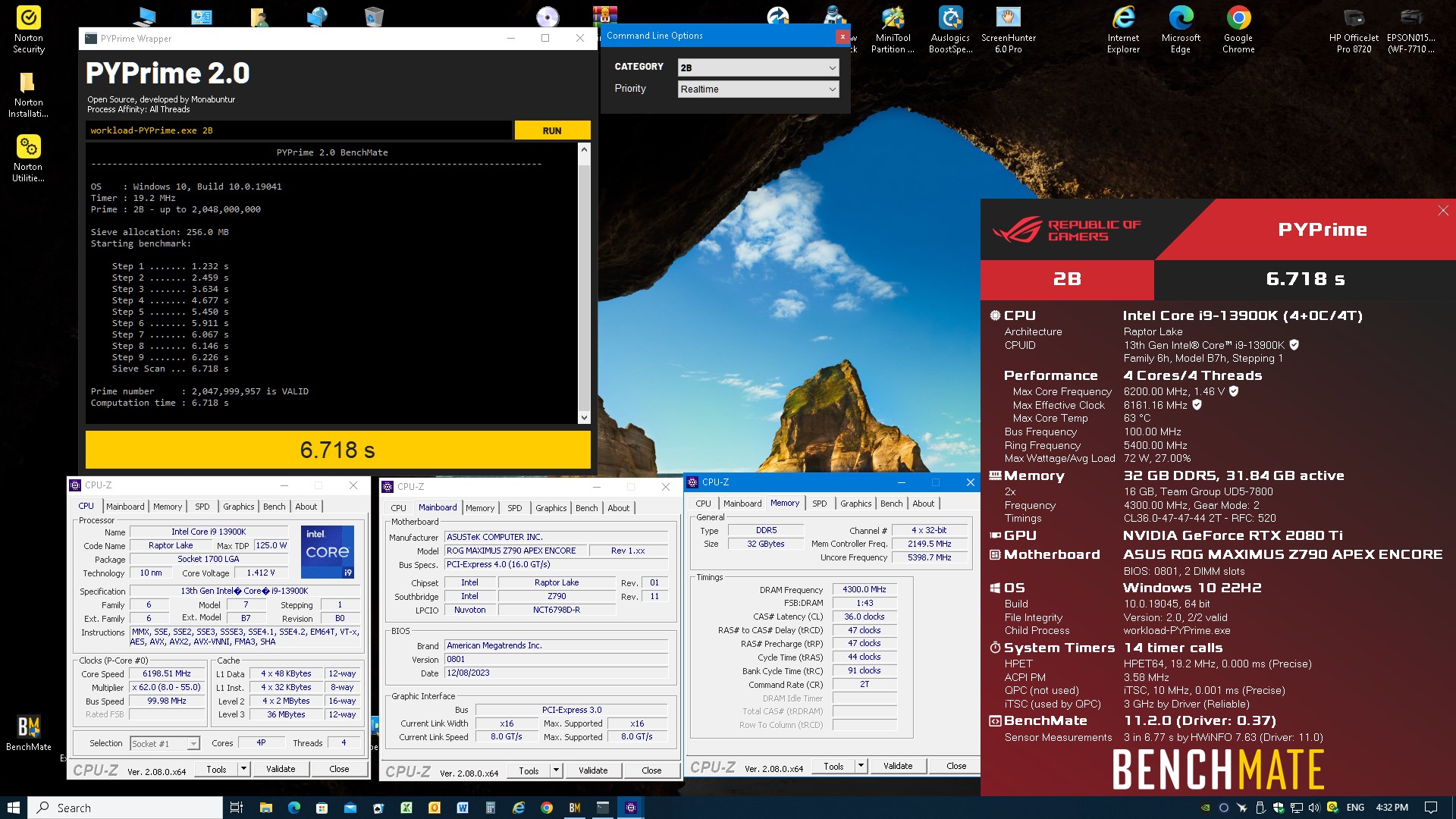The width and height of the screenshot is (1456, 819).
Task: Open Bench tab in middle CPU-Z window
Action: tap(586, 508)
